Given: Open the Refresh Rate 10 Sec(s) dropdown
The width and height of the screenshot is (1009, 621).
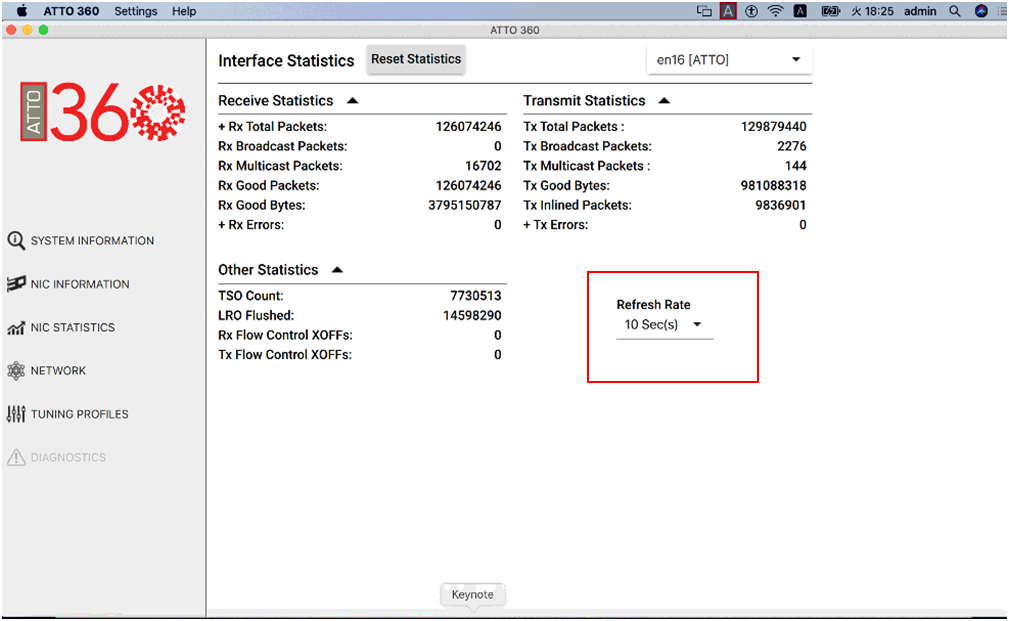Looking at the screenshot, I should point(664,324).
